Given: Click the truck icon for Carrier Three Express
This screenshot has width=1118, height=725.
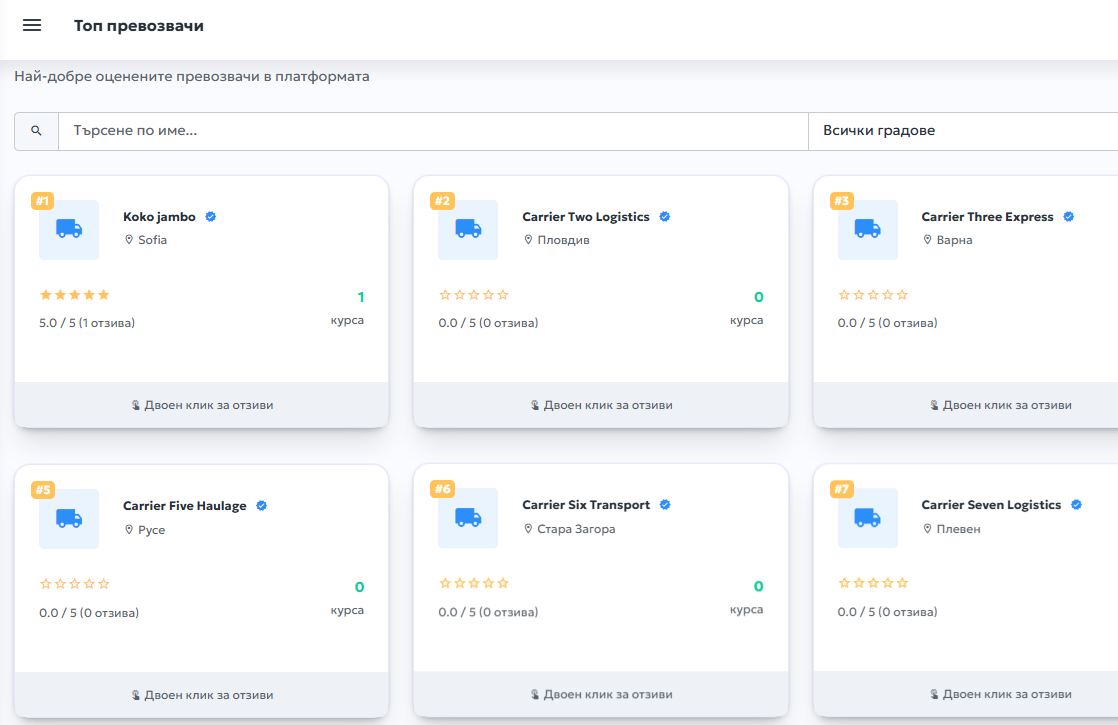Looking at the screenshot, I should (868, 230).
